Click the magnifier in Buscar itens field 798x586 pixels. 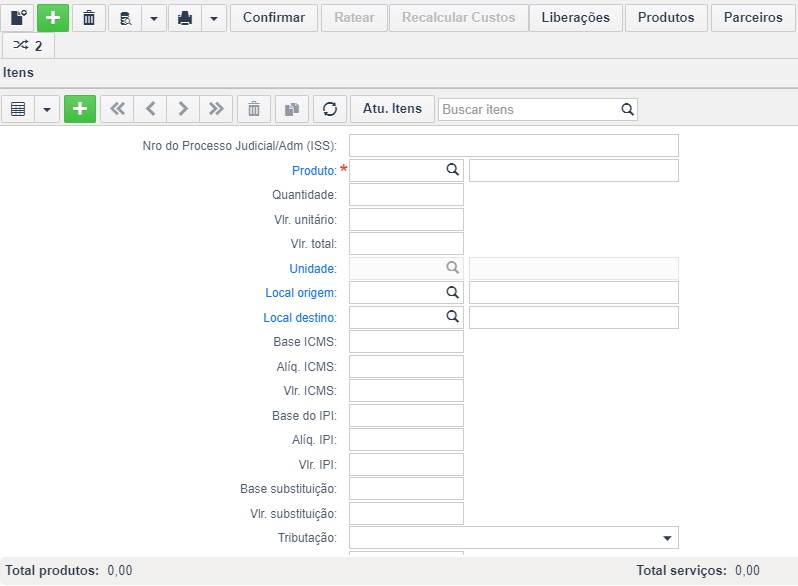point(628,109)
